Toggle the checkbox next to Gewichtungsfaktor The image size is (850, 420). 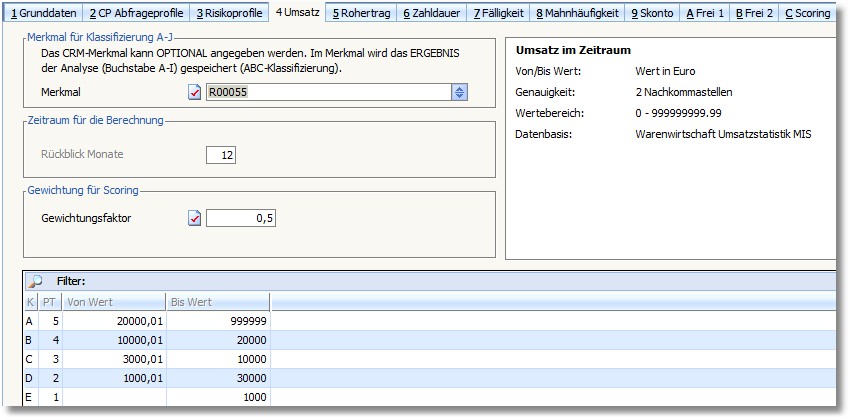(195, 218)
